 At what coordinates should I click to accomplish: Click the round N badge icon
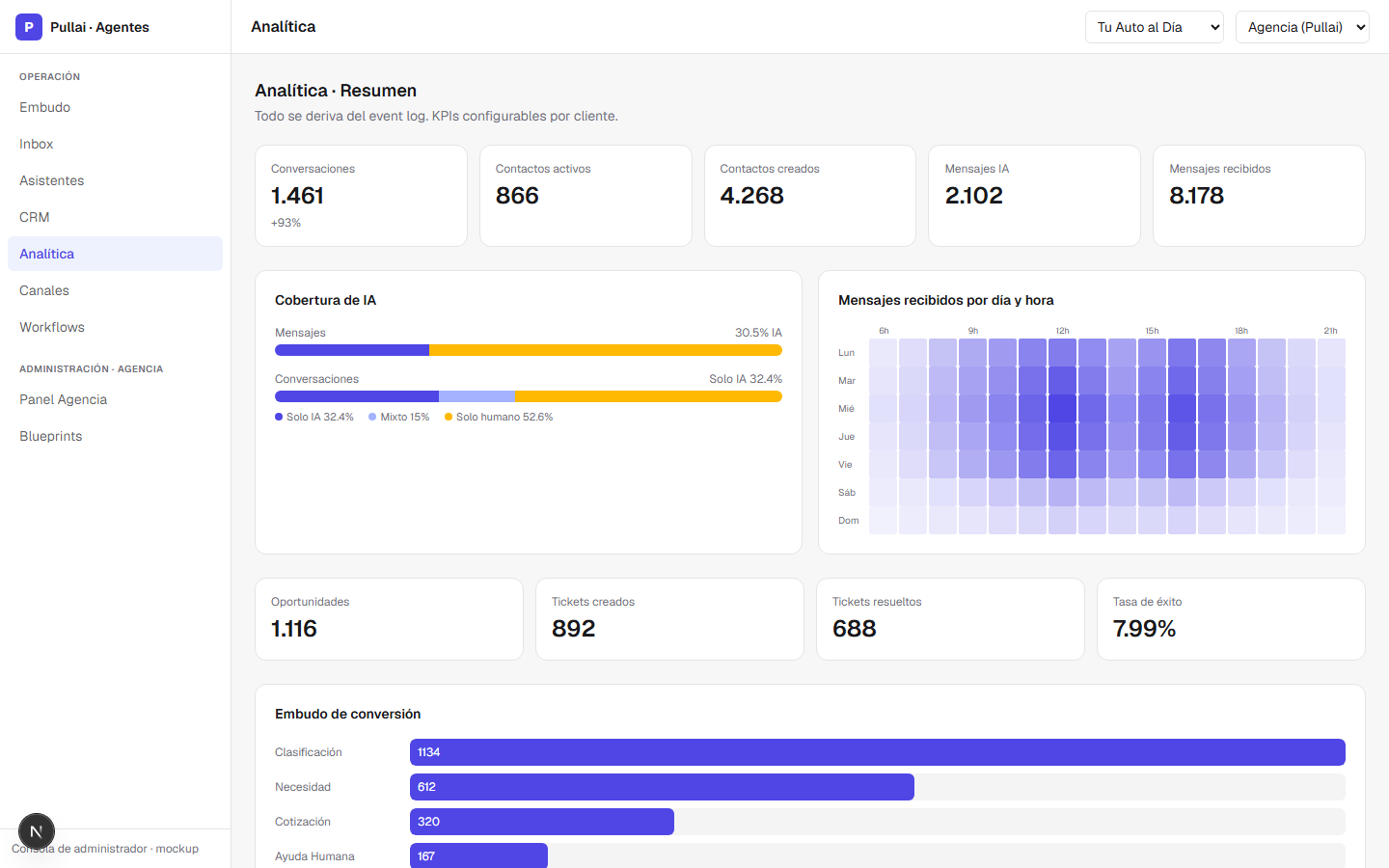37,831
